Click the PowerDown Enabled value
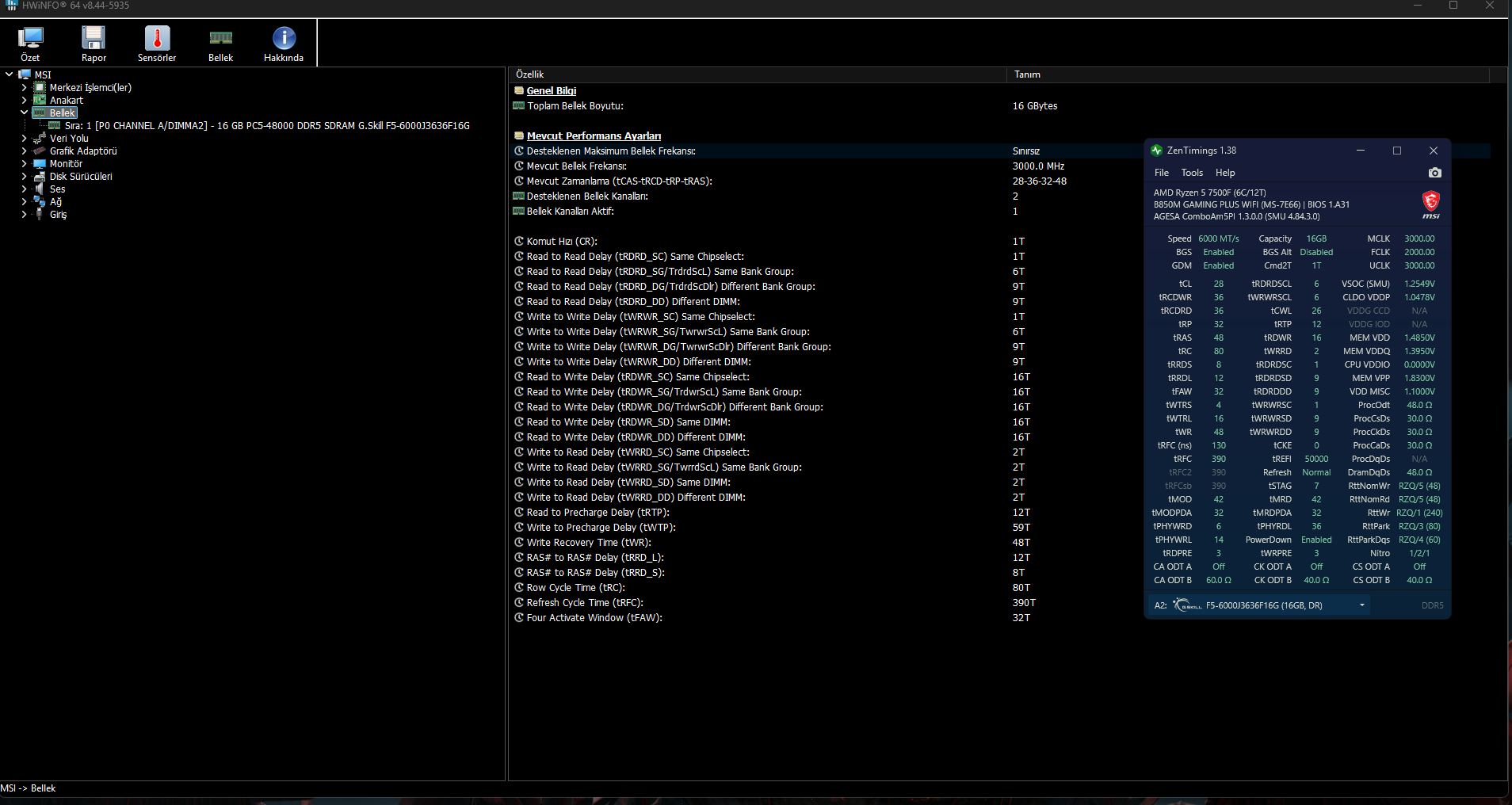This screenshot has width=1512, height=805. tap(1316, 540)
